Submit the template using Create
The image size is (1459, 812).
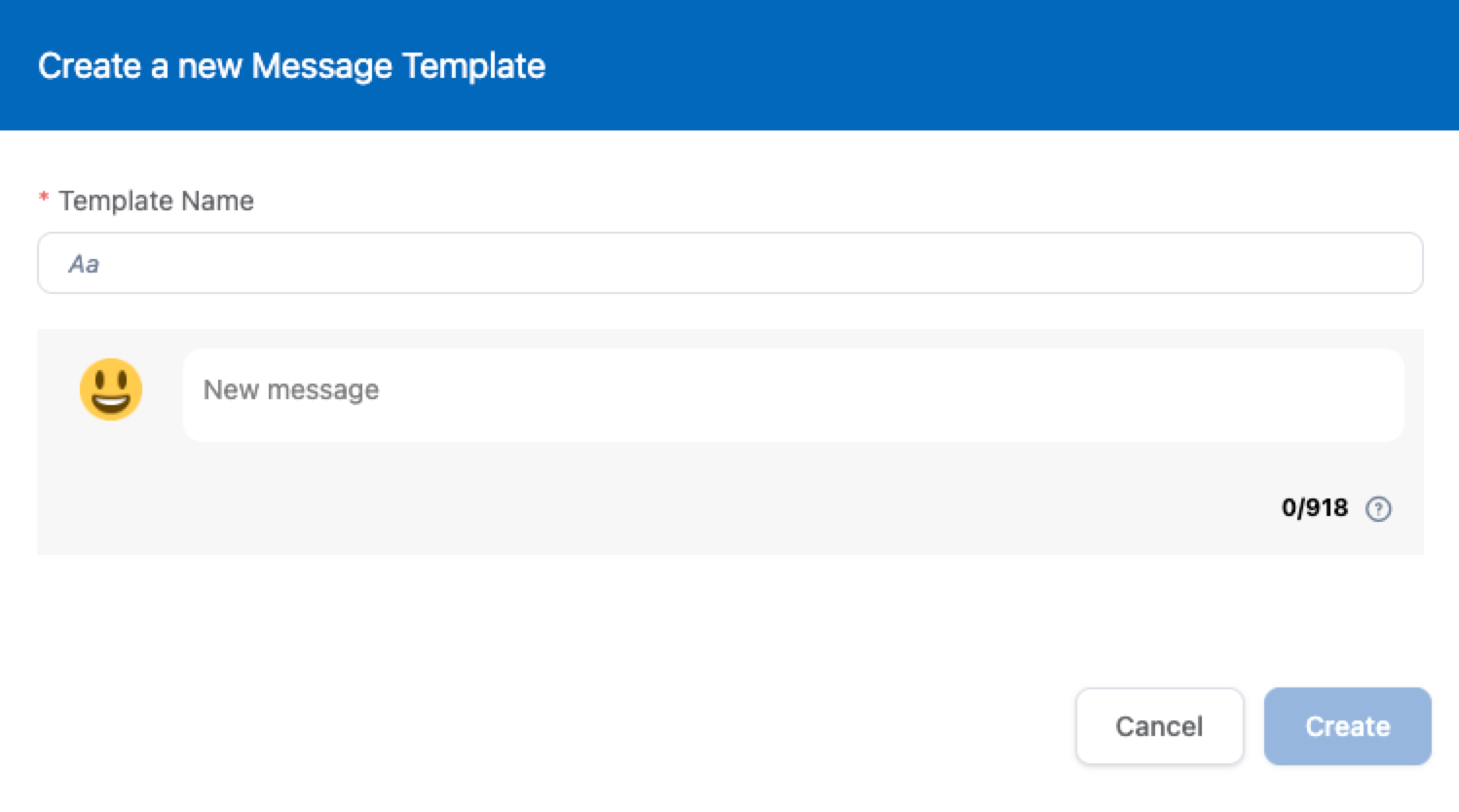click(1347, 726)
